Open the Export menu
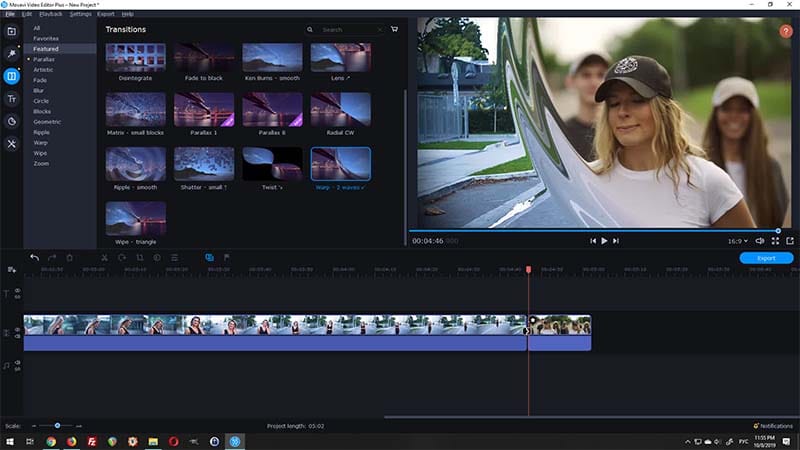This screenshot has height=450, width=800. [x=106, y=14]
